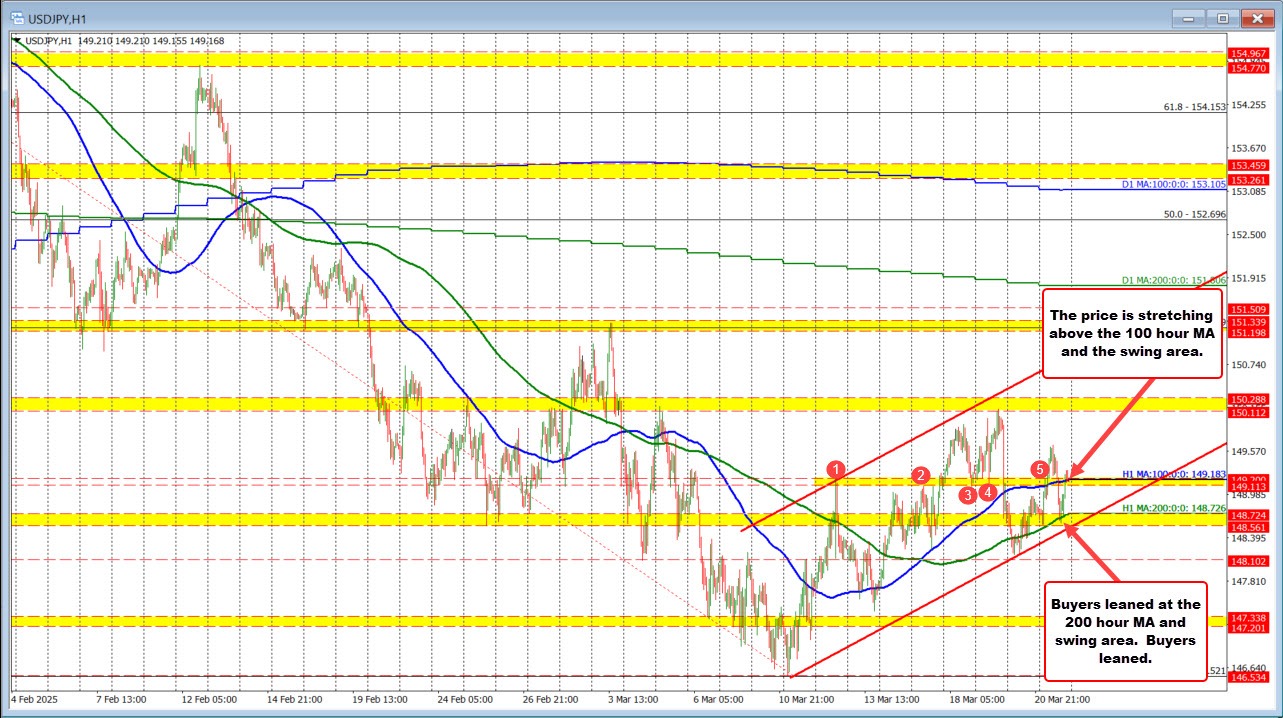The height and width of the screenshot is (718, 1283).
Task: Select the 'Buyers leaned' annotation box
Action: (x=1125, y=632)
